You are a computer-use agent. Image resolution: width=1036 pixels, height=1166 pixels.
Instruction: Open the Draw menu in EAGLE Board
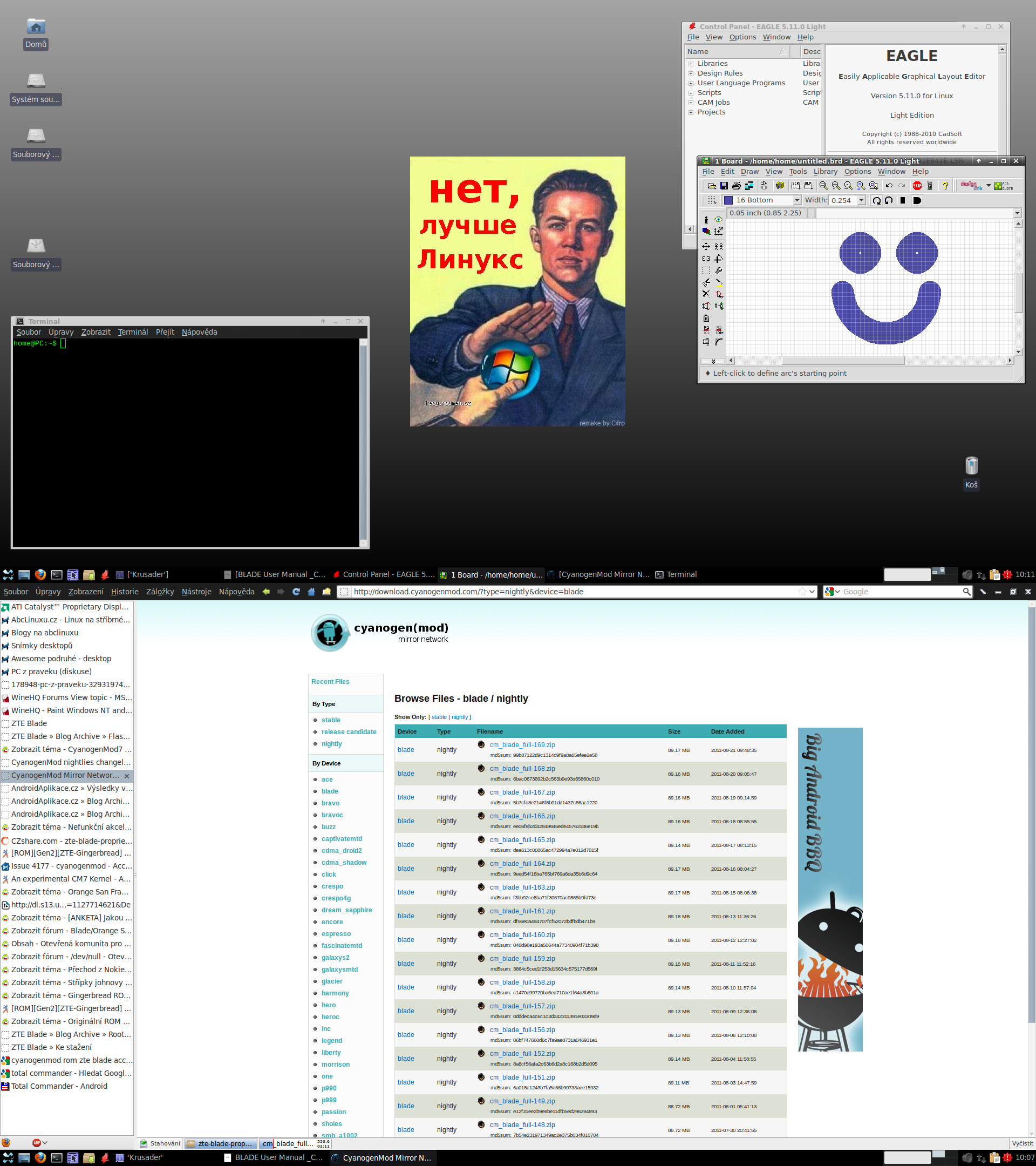tap(750, 171)
